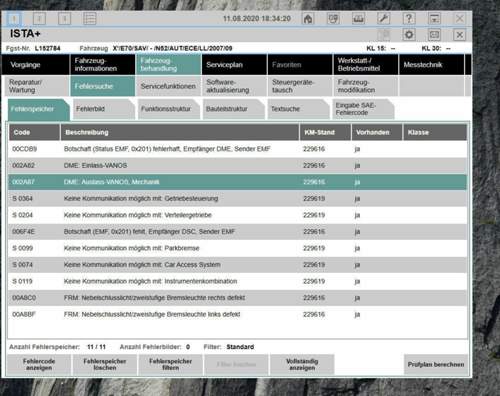
Task: Select the Fehlerspeicher tab
Action: [x=39, y=109]
